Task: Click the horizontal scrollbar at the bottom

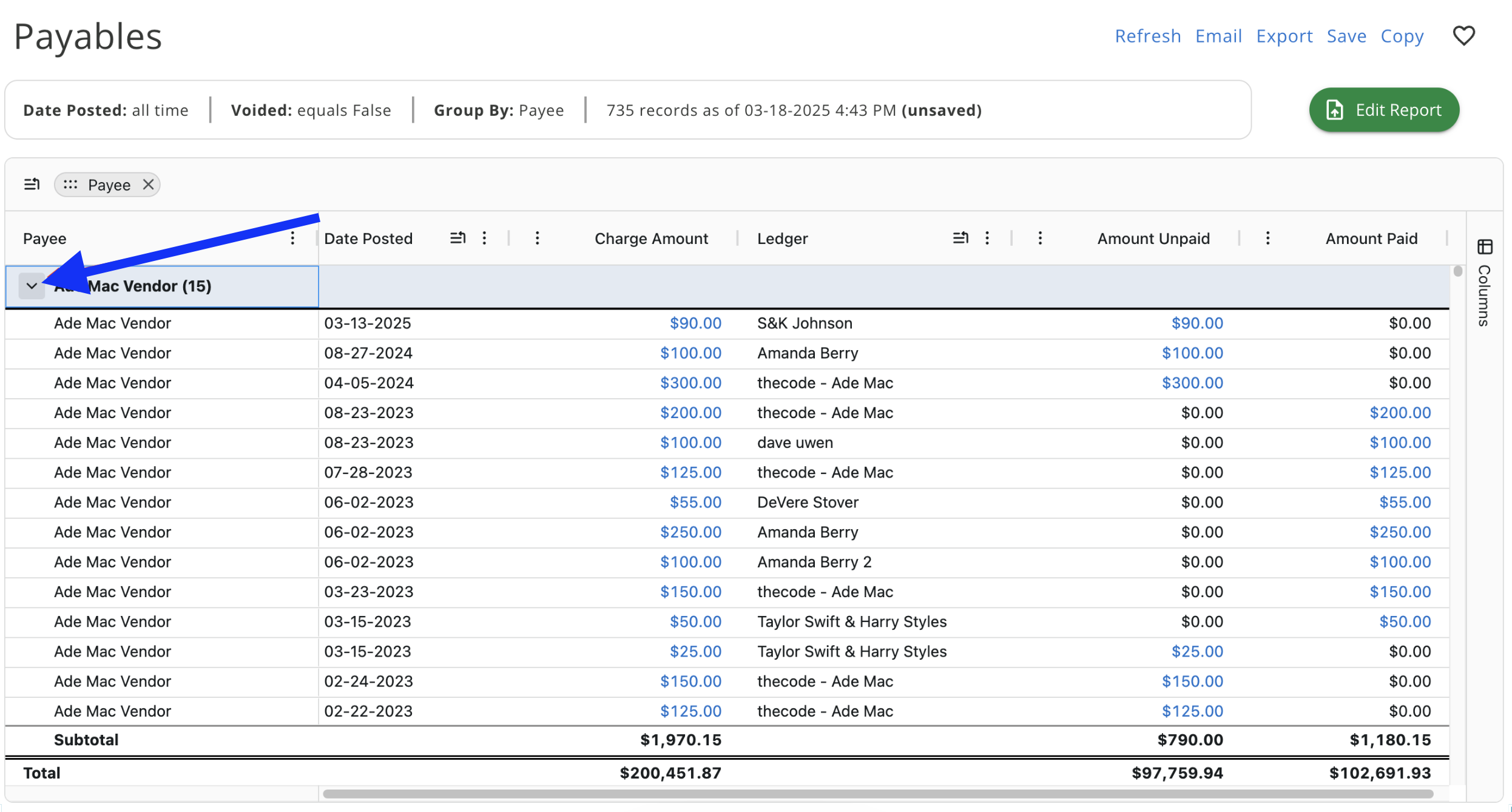Action: tap(877, 794)
